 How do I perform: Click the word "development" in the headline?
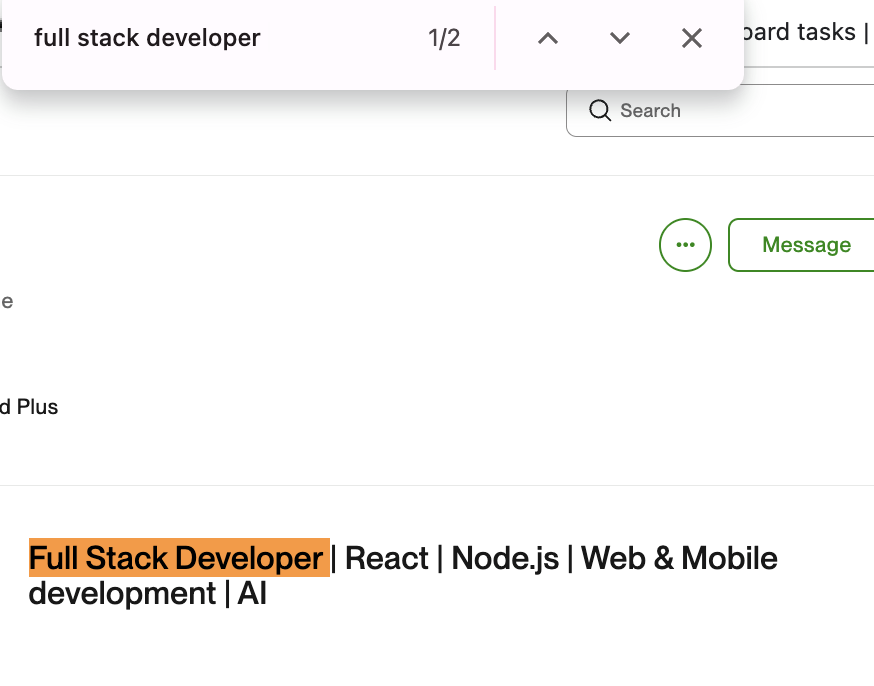tap(122, 594)
